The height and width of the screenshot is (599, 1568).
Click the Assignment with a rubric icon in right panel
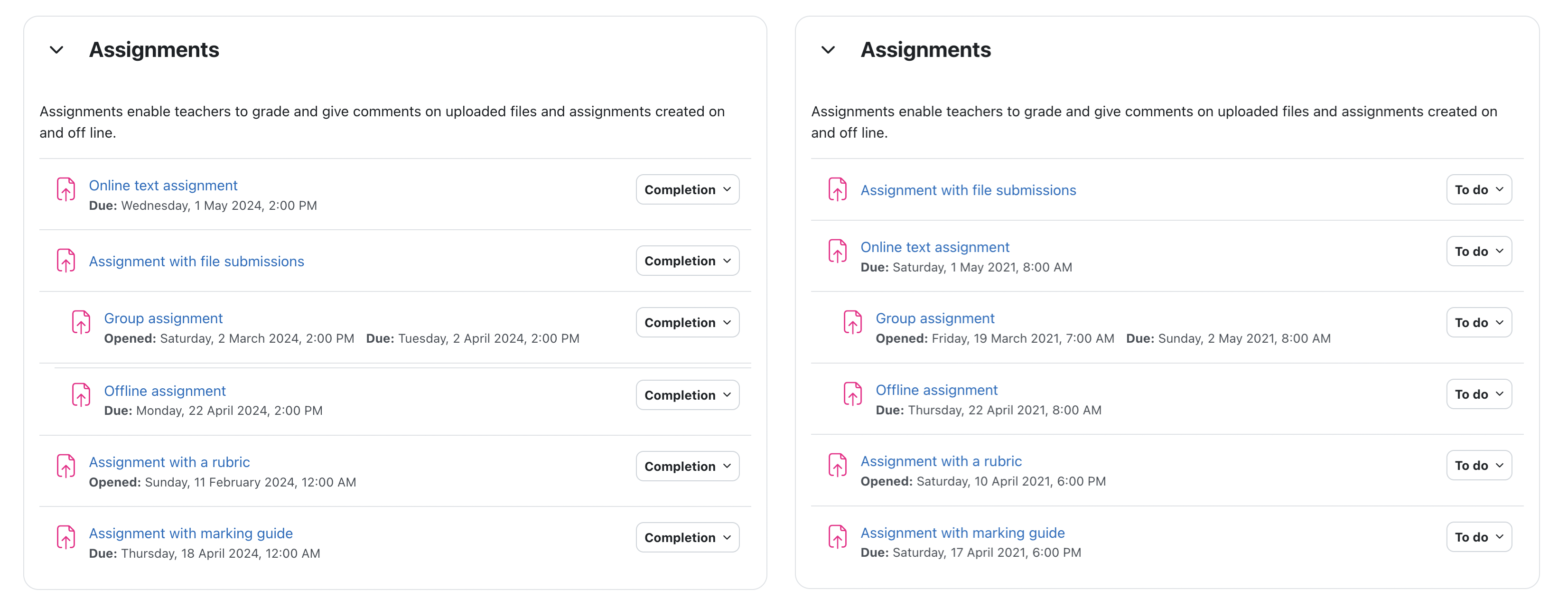(x=838, y=465)
